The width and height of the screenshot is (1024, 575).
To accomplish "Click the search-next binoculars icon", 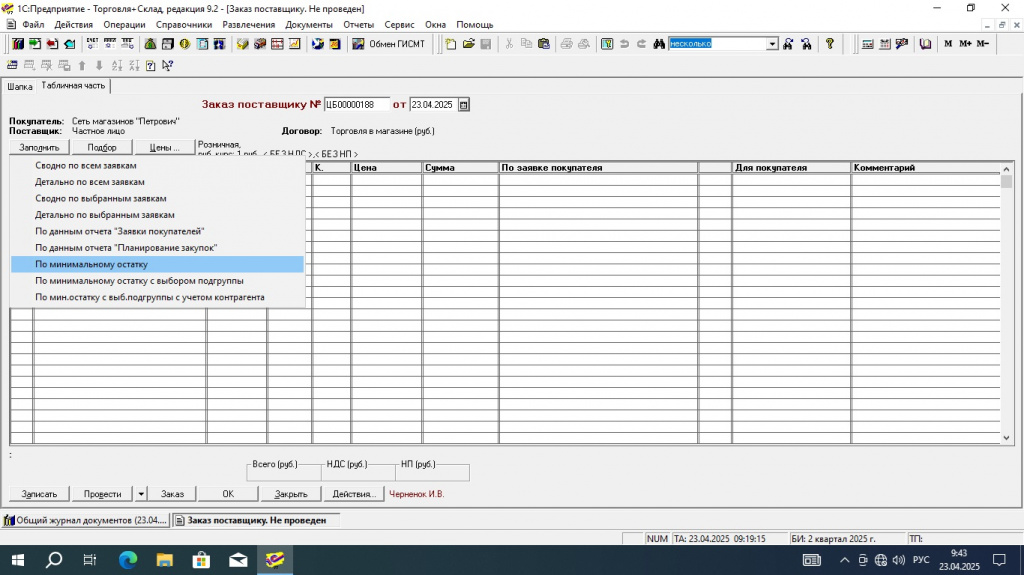I will (x=788, y=44).
